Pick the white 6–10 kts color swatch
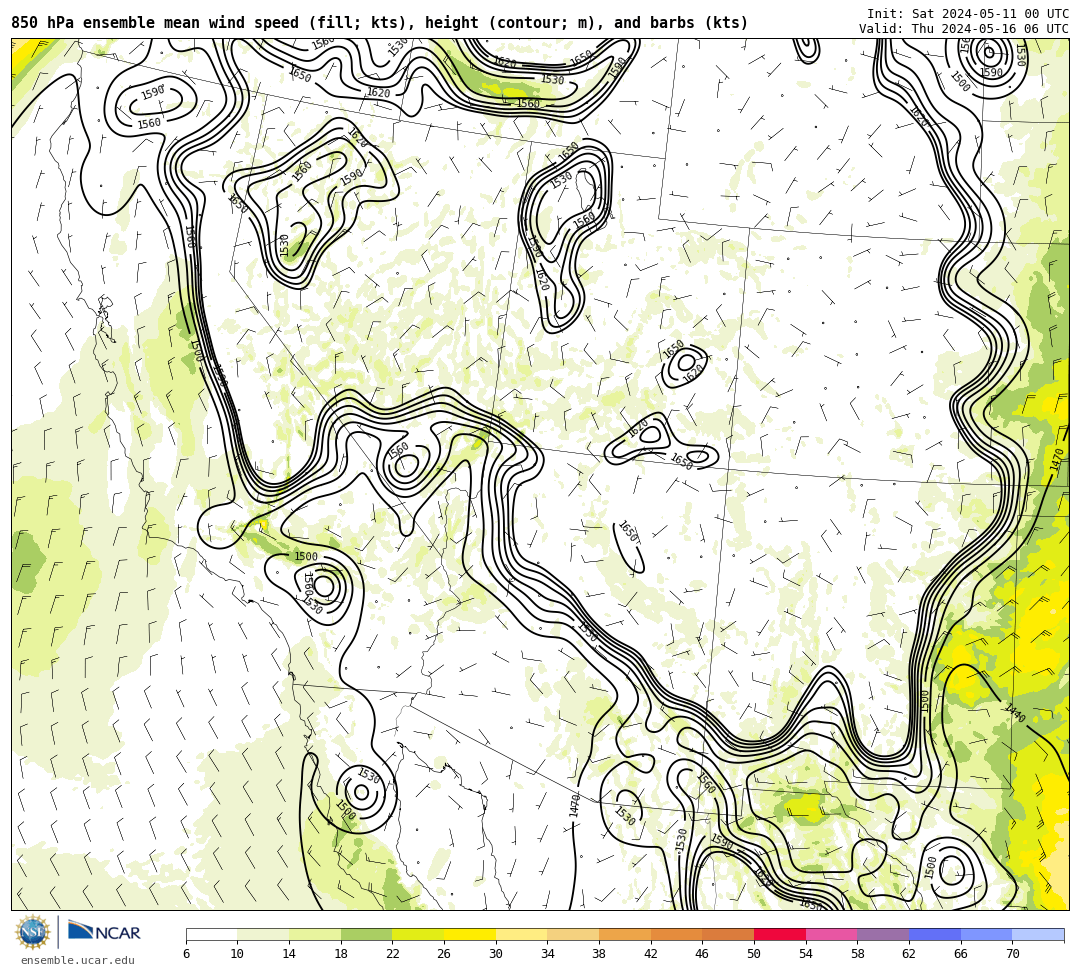Image resolution: width=1080 pixels, height=973 pixels. 211,934
